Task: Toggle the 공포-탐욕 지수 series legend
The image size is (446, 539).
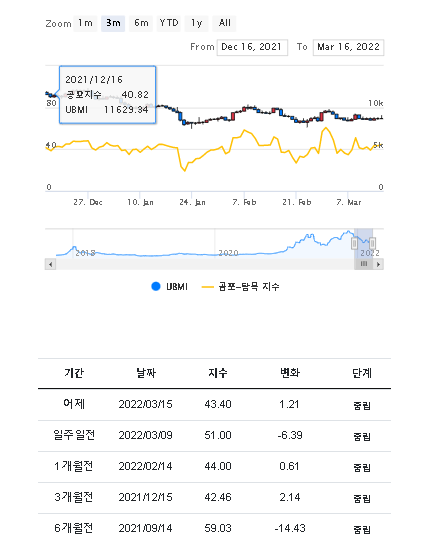Action: point(240,286)
